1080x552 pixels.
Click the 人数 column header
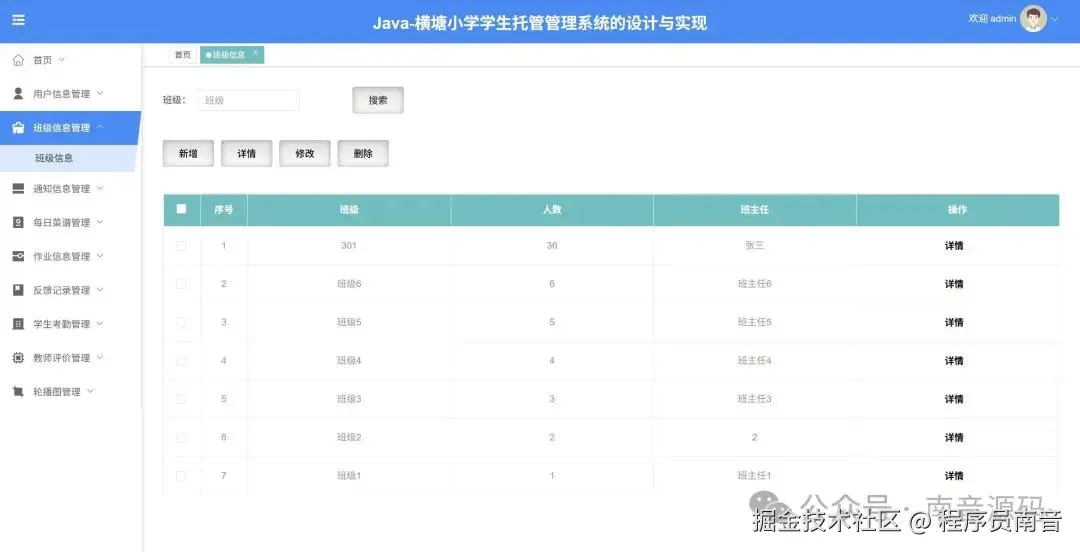pos(552,209)
